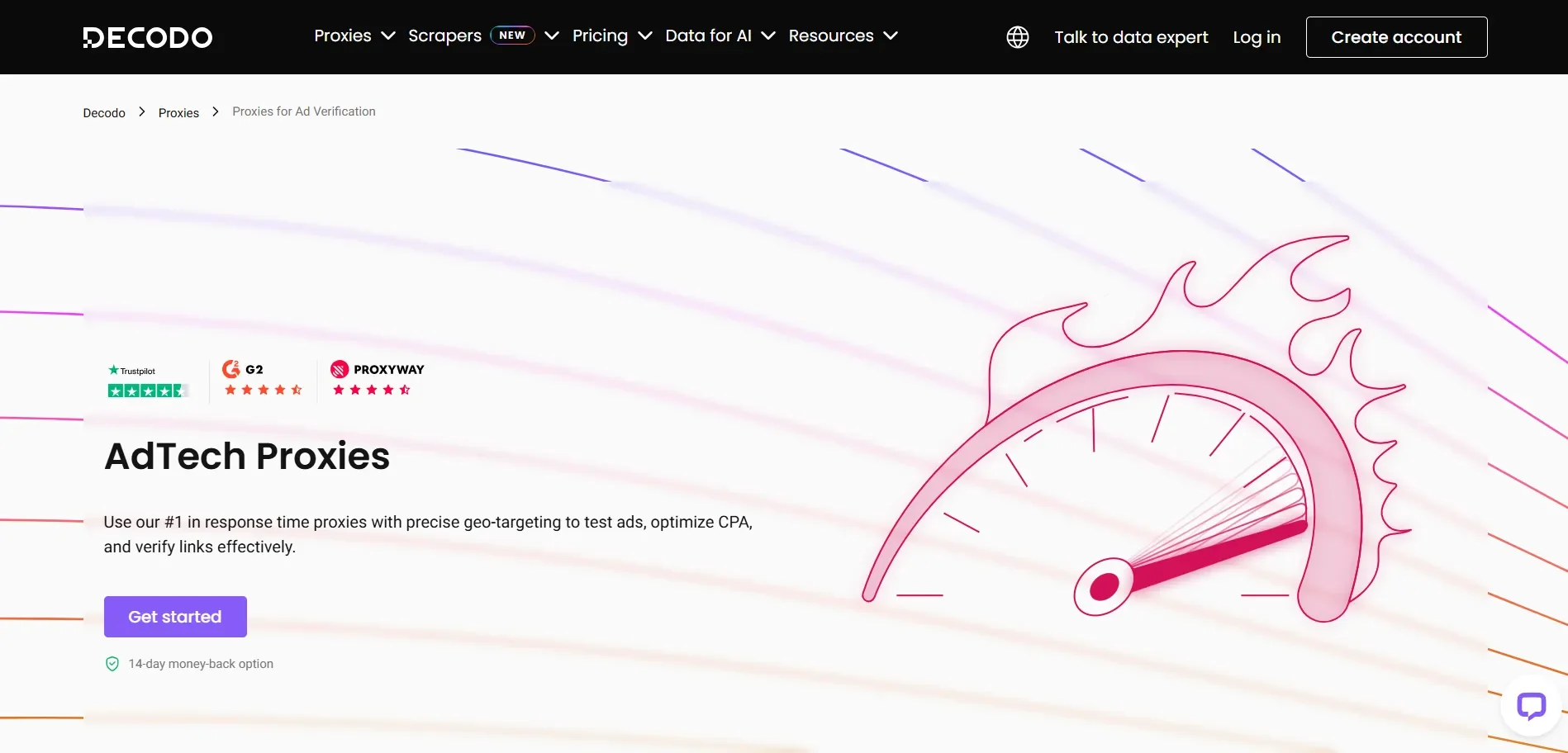Open the Resources menu
The height and width of the screenshot is (753, 1568).
[842, 36]
